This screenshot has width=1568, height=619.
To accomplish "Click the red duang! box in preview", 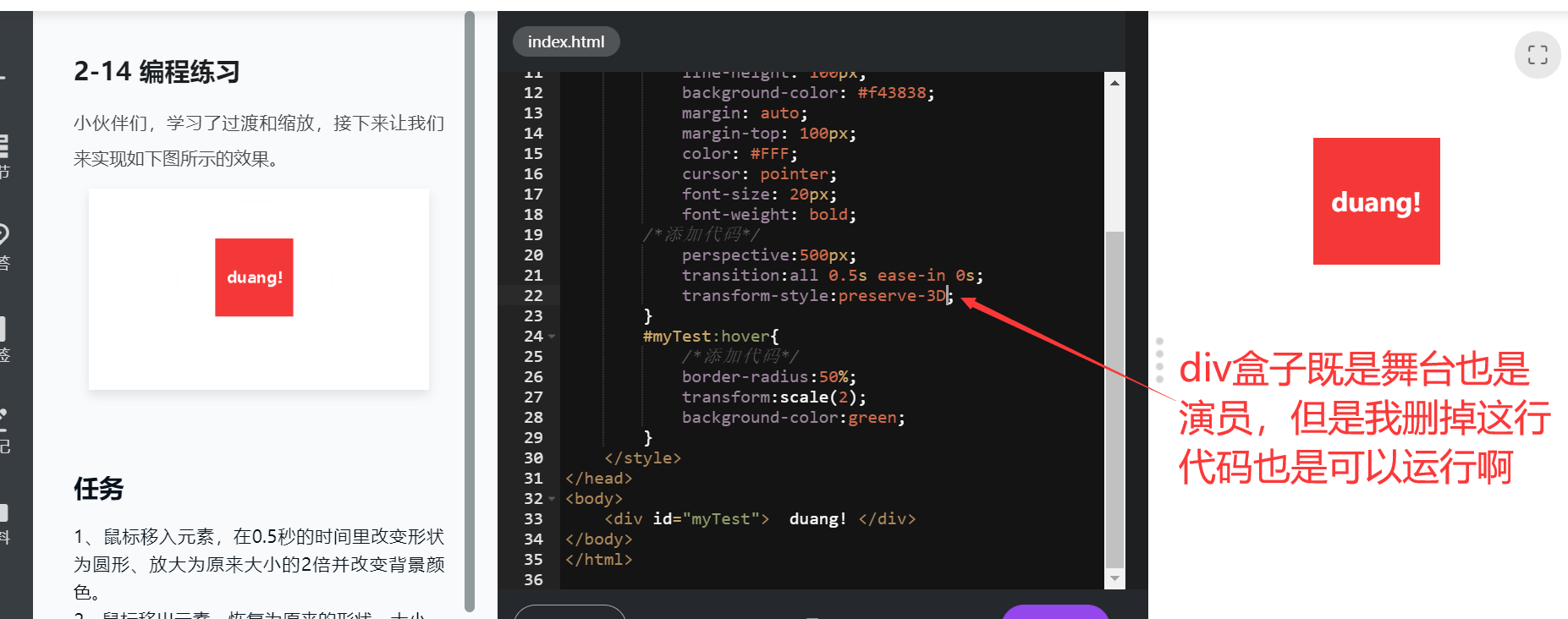I will [1376, 201].
